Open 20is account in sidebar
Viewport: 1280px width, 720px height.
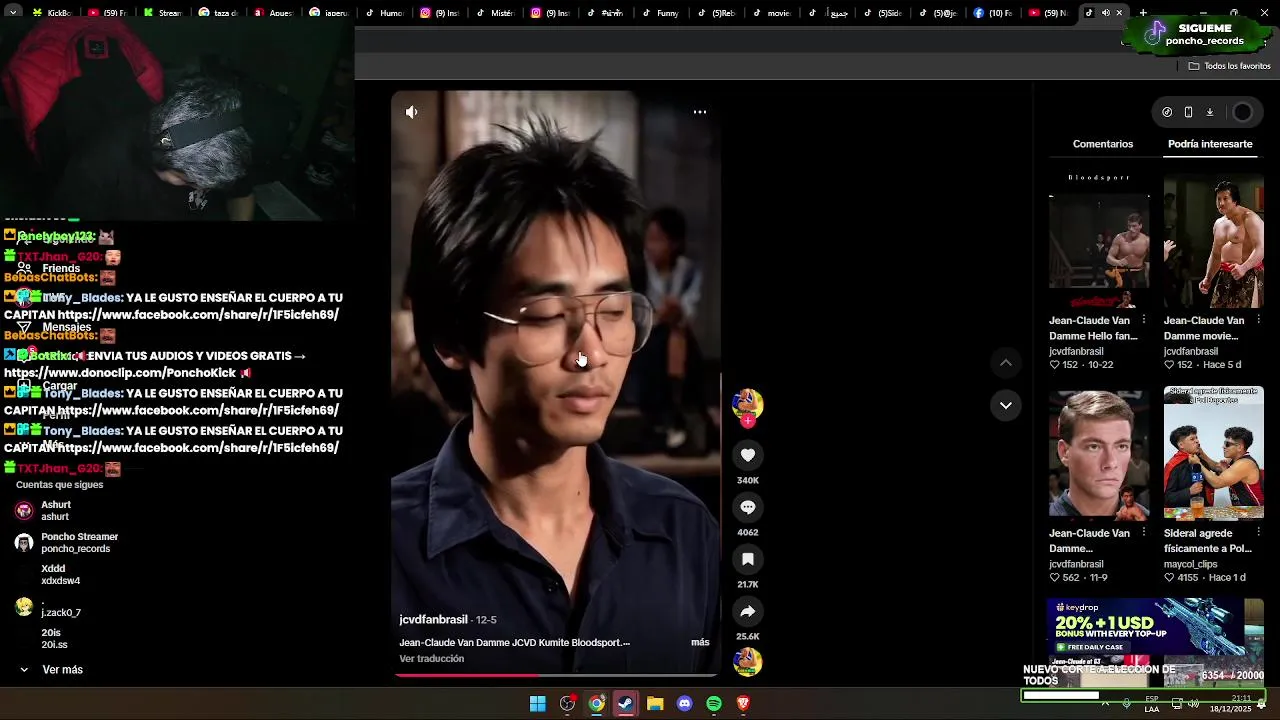[x=41, y=639]
